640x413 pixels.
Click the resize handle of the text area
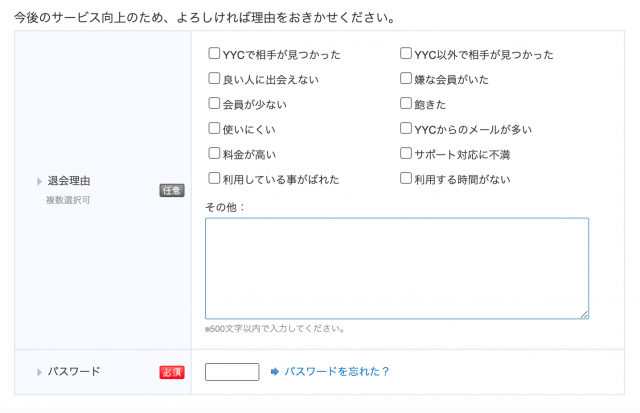[584, 314]
